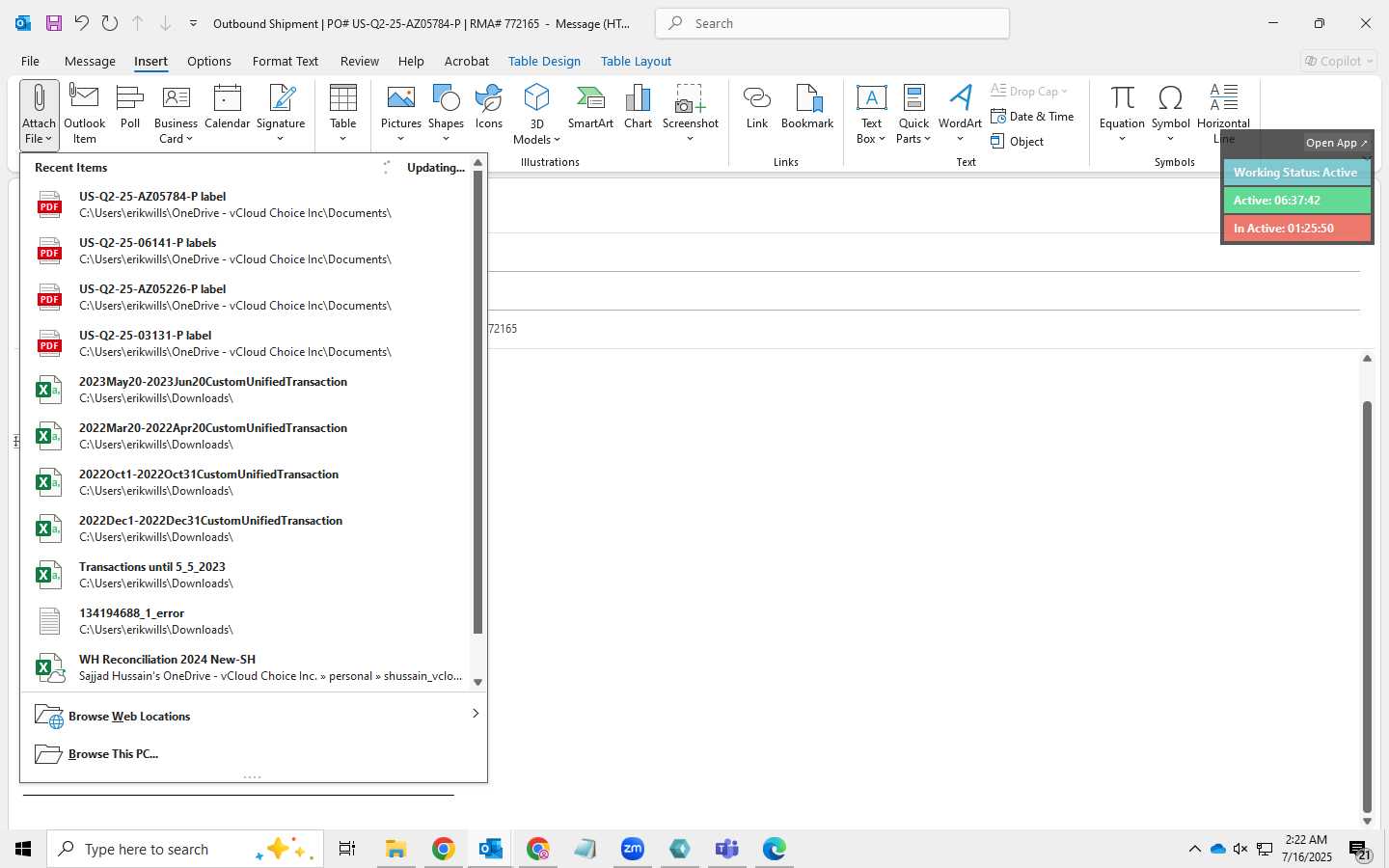Image resolution: width=1389 pixels, height=868 pixels.
Task: Switch to the Review tab
Action: coord(360,61)
